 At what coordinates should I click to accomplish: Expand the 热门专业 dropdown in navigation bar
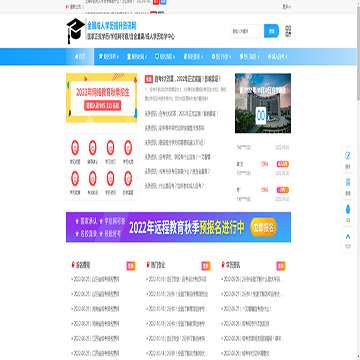pos(222,57)
